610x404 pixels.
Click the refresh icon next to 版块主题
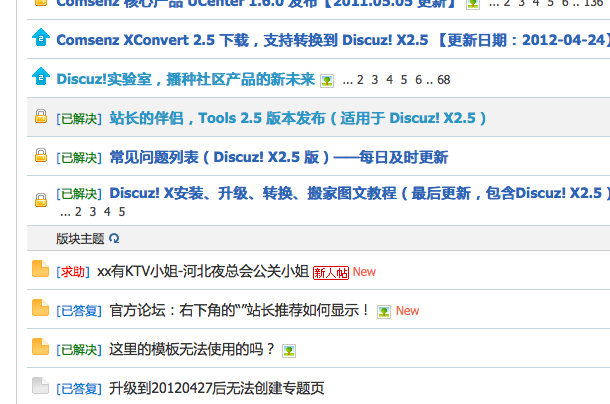[114, 238]
